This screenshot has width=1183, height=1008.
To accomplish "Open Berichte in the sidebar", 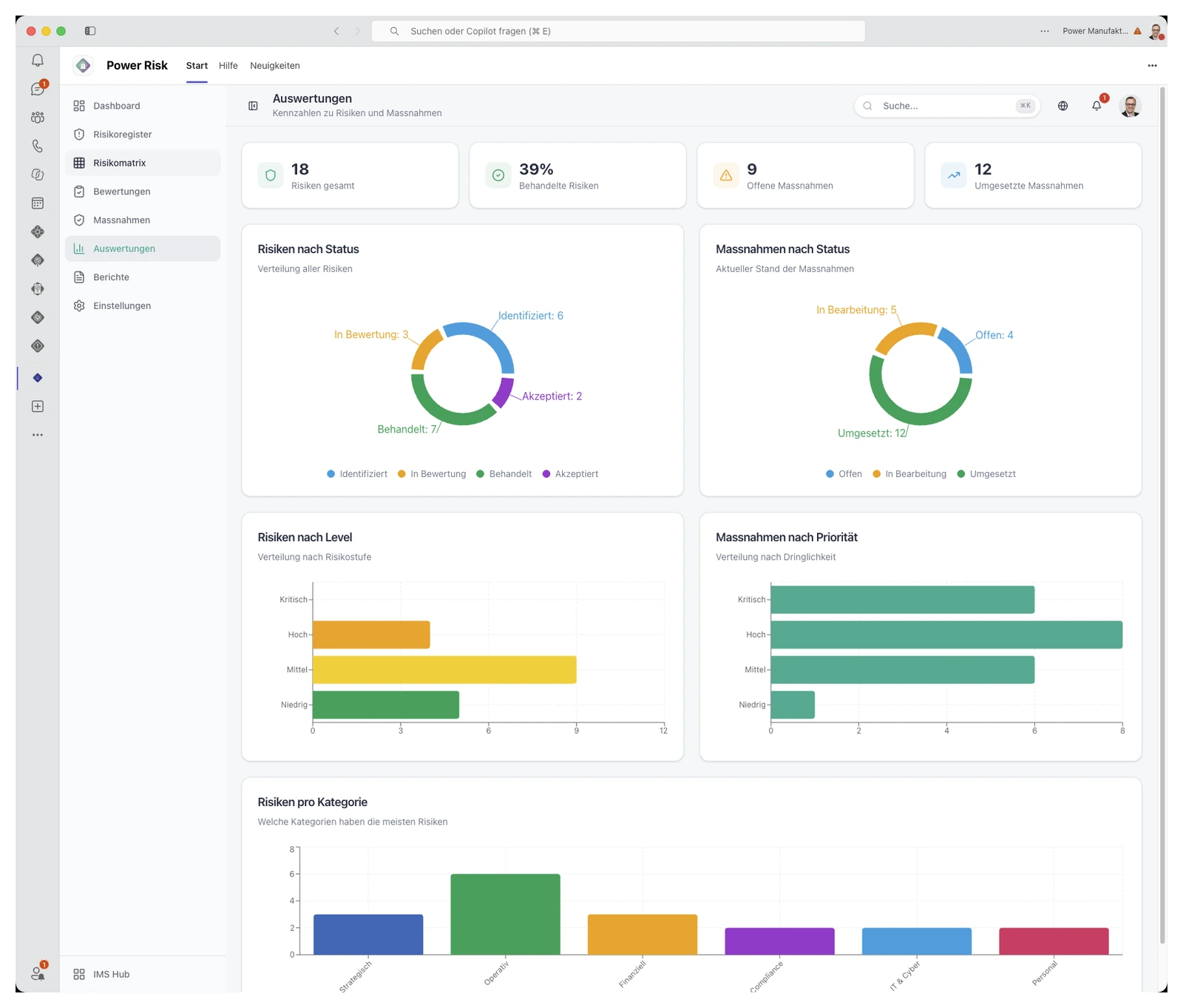I will [x=143, y=277].
